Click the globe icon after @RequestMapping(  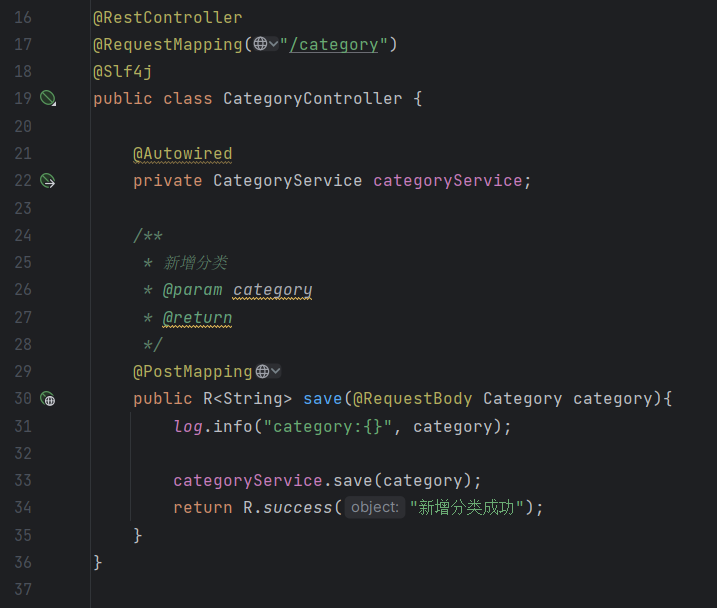260,44
